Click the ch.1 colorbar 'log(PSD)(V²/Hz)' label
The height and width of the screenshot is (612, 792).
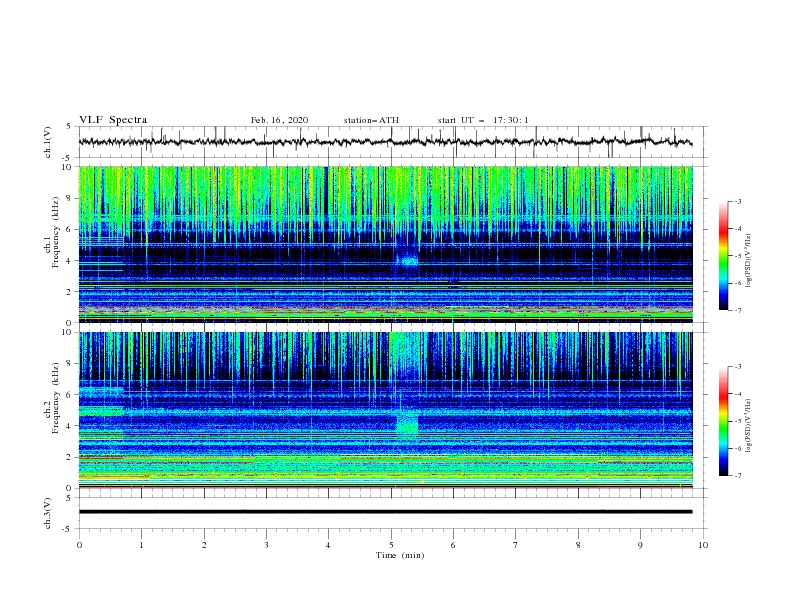[749, 261]
